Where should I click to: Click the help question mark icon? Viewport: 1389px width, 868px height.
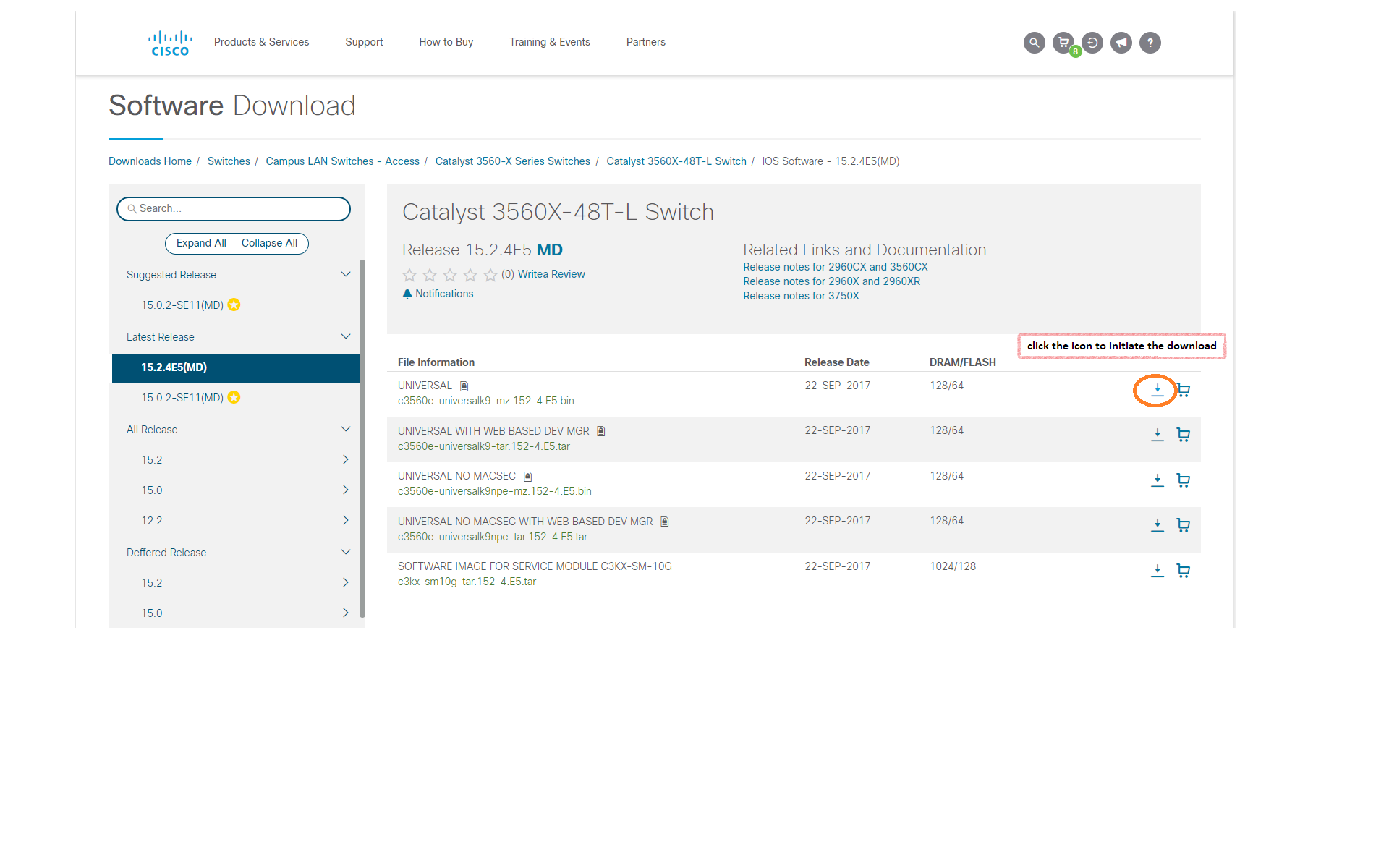tap(1150, 43)
